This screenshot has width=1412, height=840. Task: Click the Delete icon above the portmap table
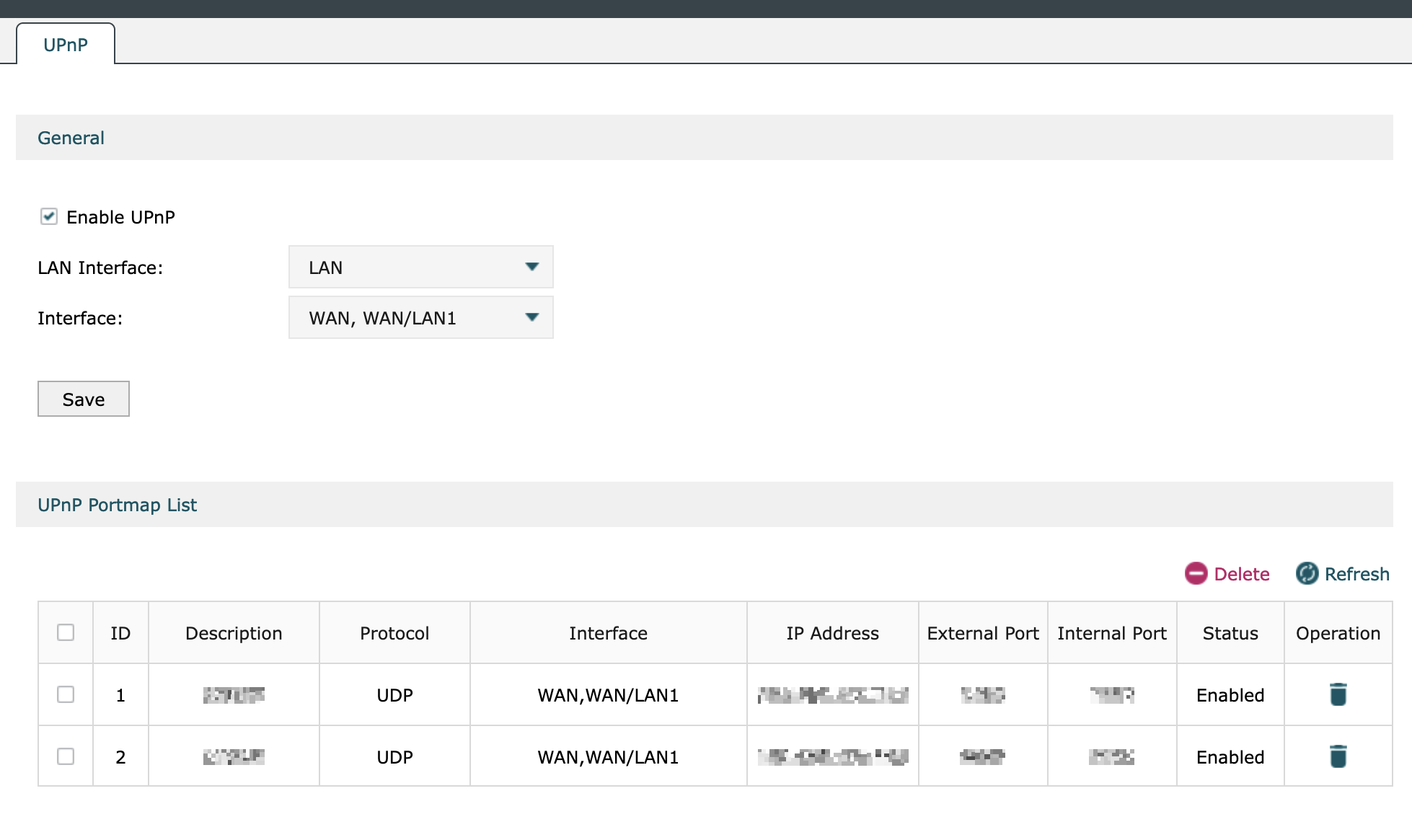click(1196, 574)
